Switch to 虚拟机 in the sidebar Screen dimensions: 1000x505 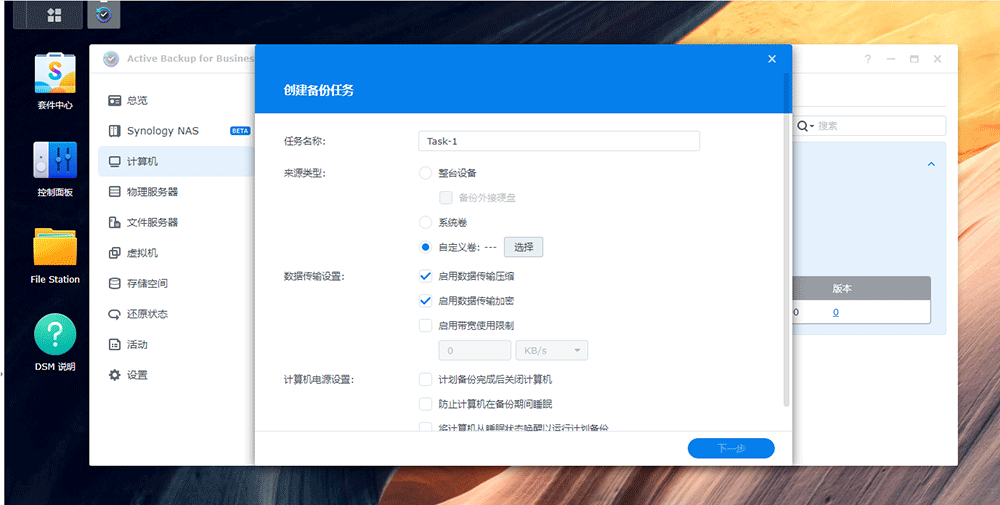click(142, 253)
